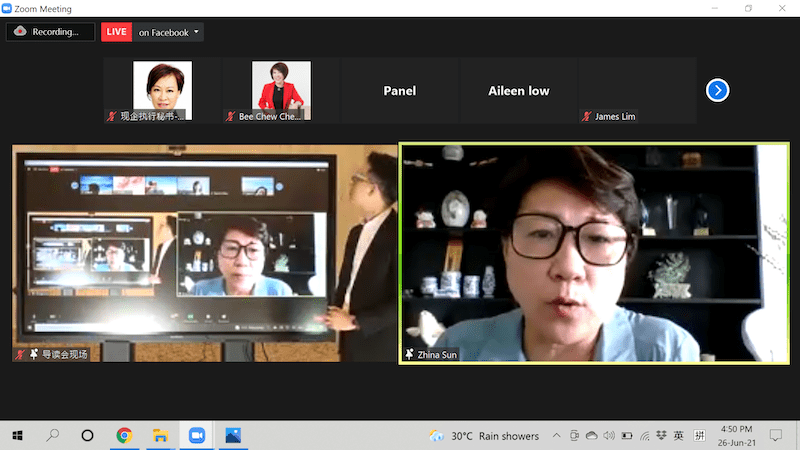Open the Windows Start menu

[17, 436]
